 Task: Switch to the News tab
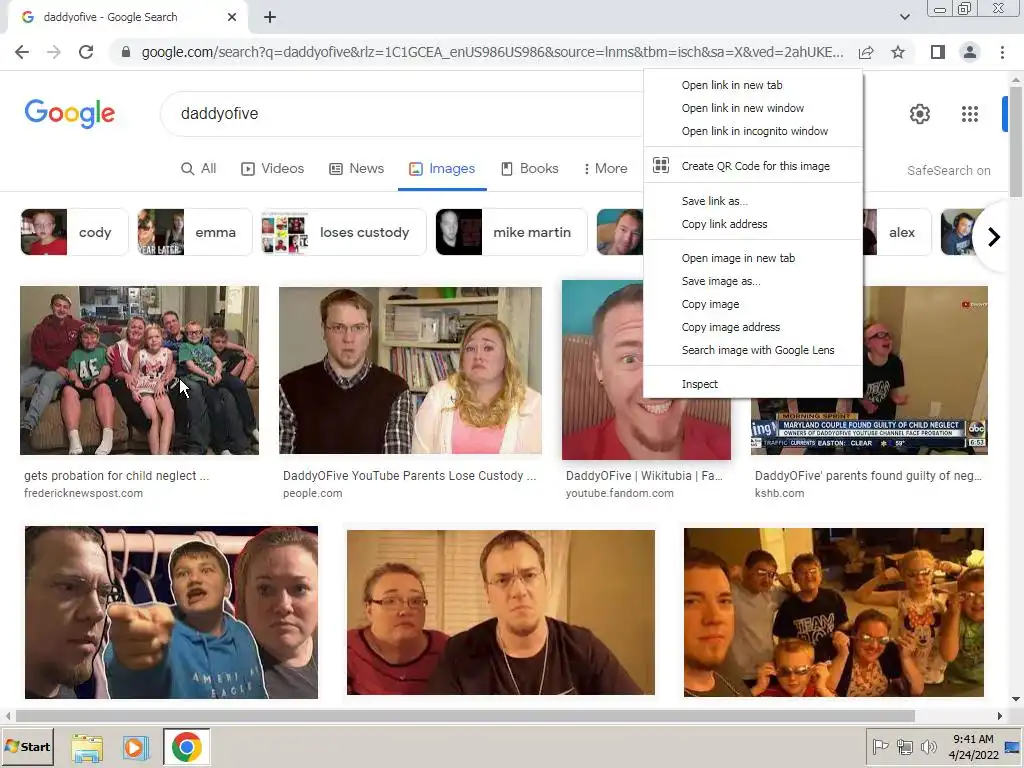[357, 168]
